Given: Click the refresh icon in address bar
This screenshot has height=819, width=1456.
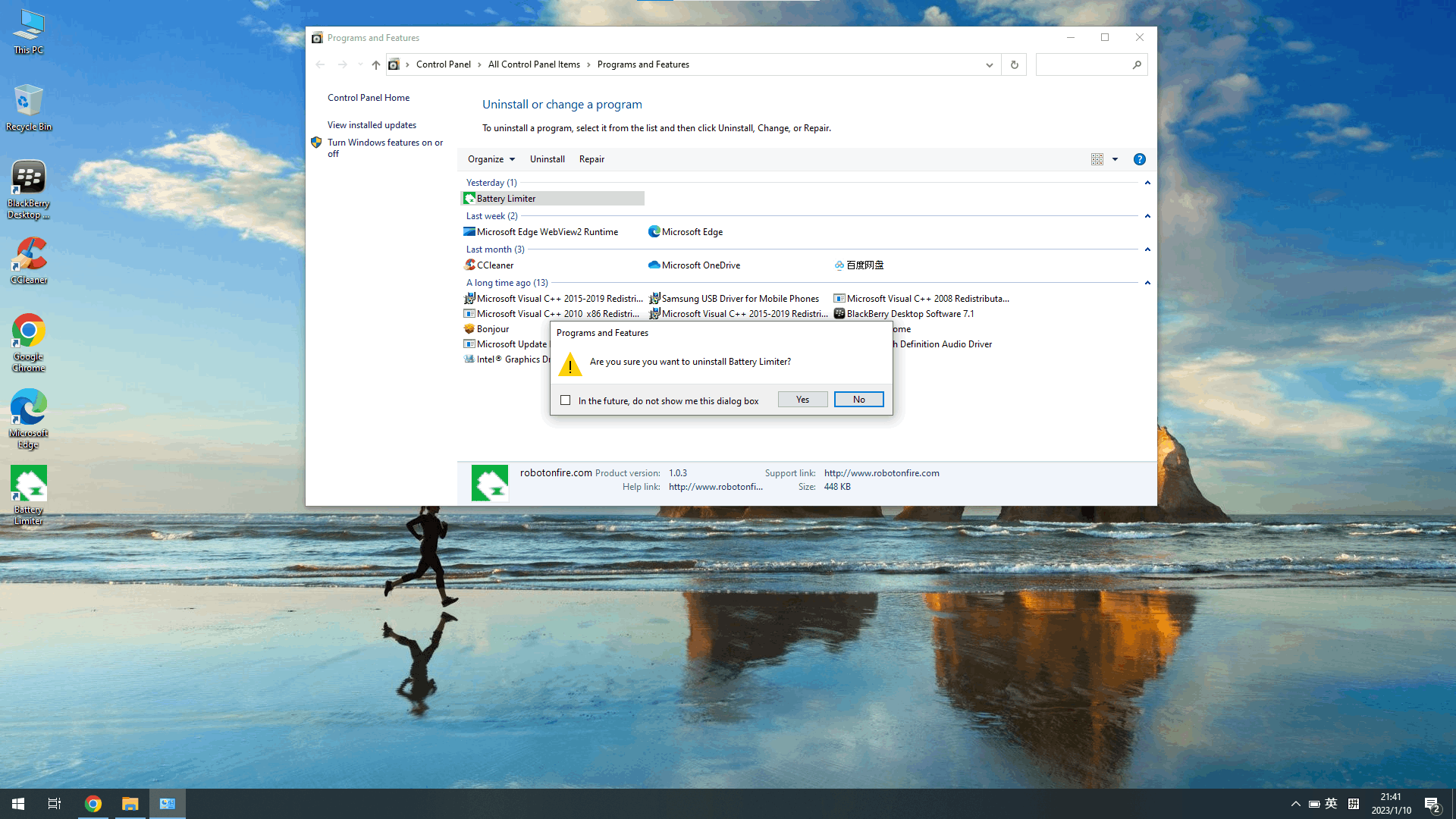Looking at the screenshot, I should (x=1014, y=64).
